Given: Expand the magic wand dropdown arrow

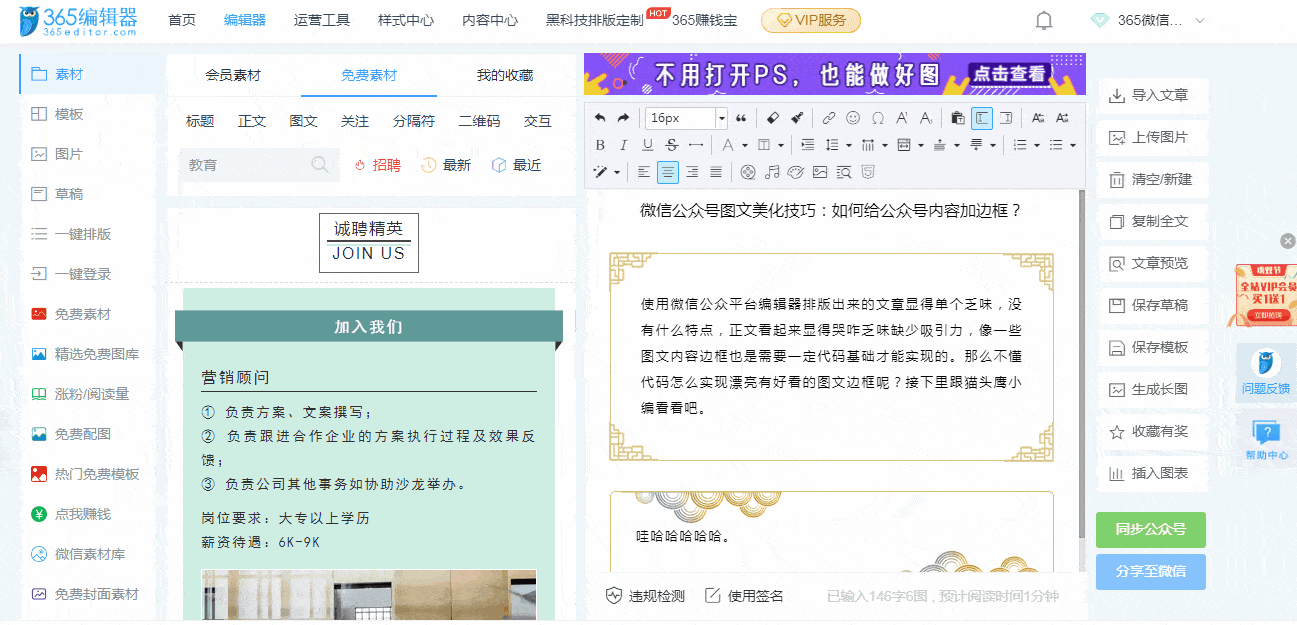Looking at the screenshot, I should pos(617,172).
